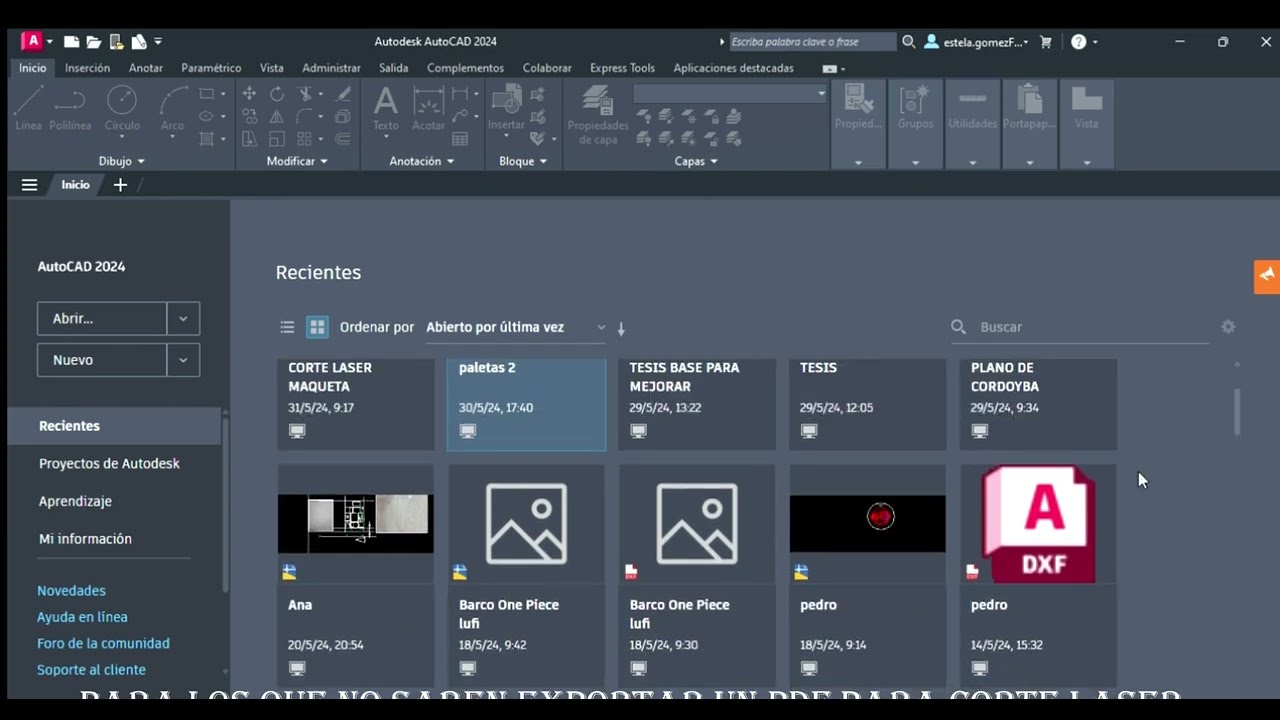1280x720 pixels.
Task: Open the hamburger menu beside Inicio tab
Action: pos(29,185)
